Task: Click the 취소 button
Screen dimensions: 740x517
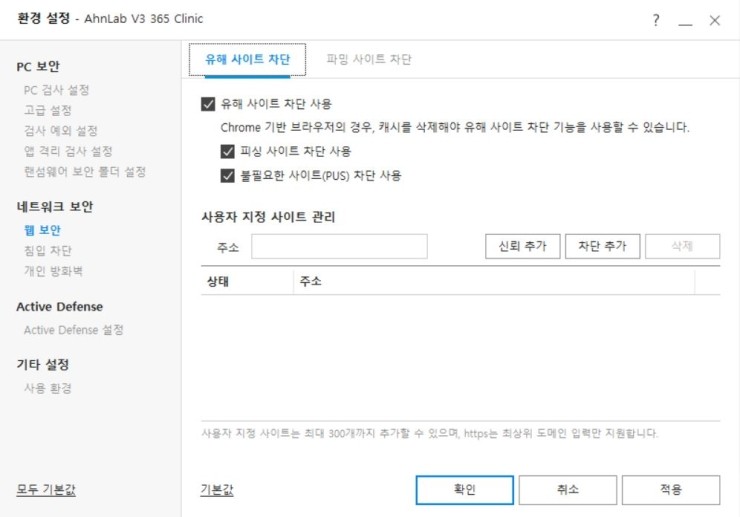Action: (567, 490)
